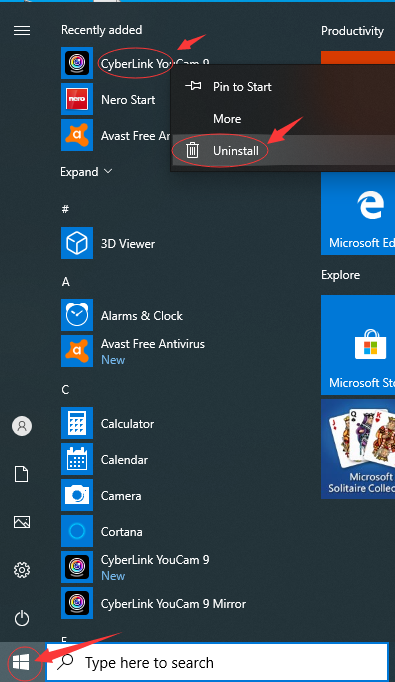Click 3D Viewer label text

[128, 244]
